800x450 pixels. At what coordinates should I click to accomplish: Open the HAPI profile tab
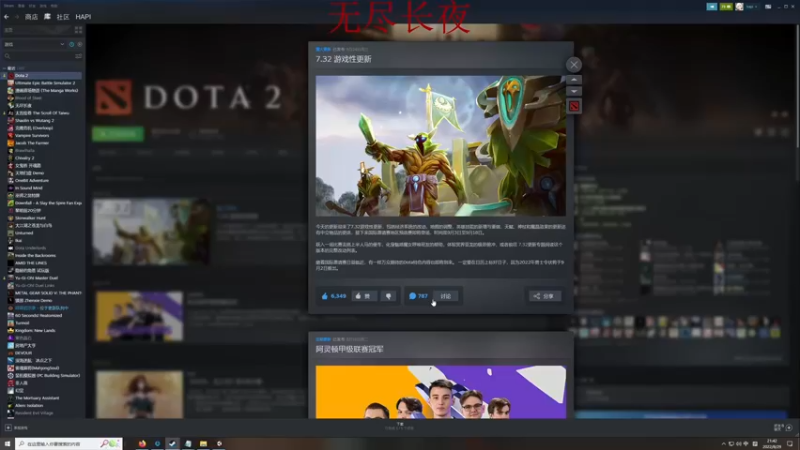click(83, 17)
